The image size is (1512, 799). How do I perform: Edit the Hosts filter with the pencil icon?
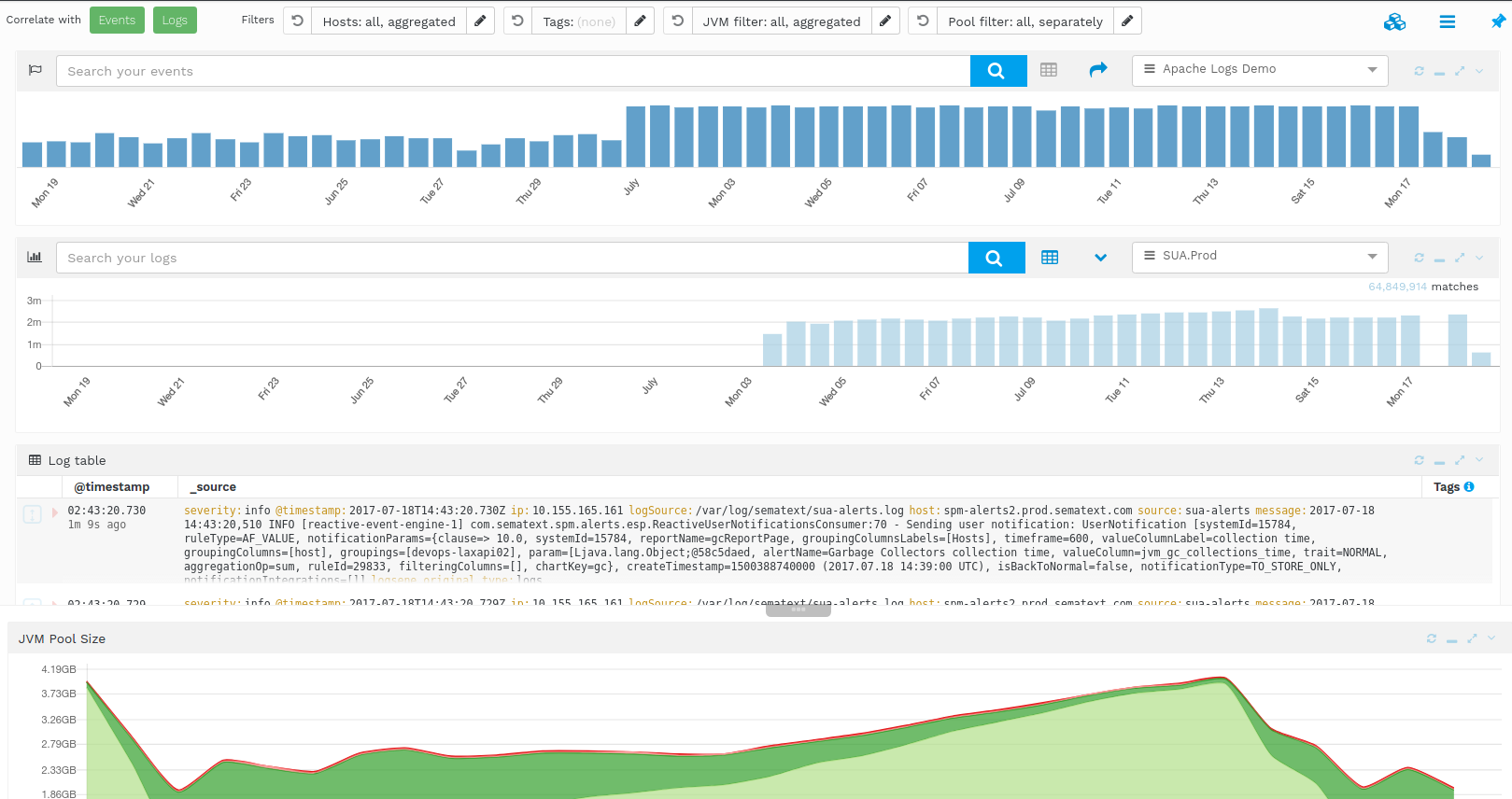[480, 21]
